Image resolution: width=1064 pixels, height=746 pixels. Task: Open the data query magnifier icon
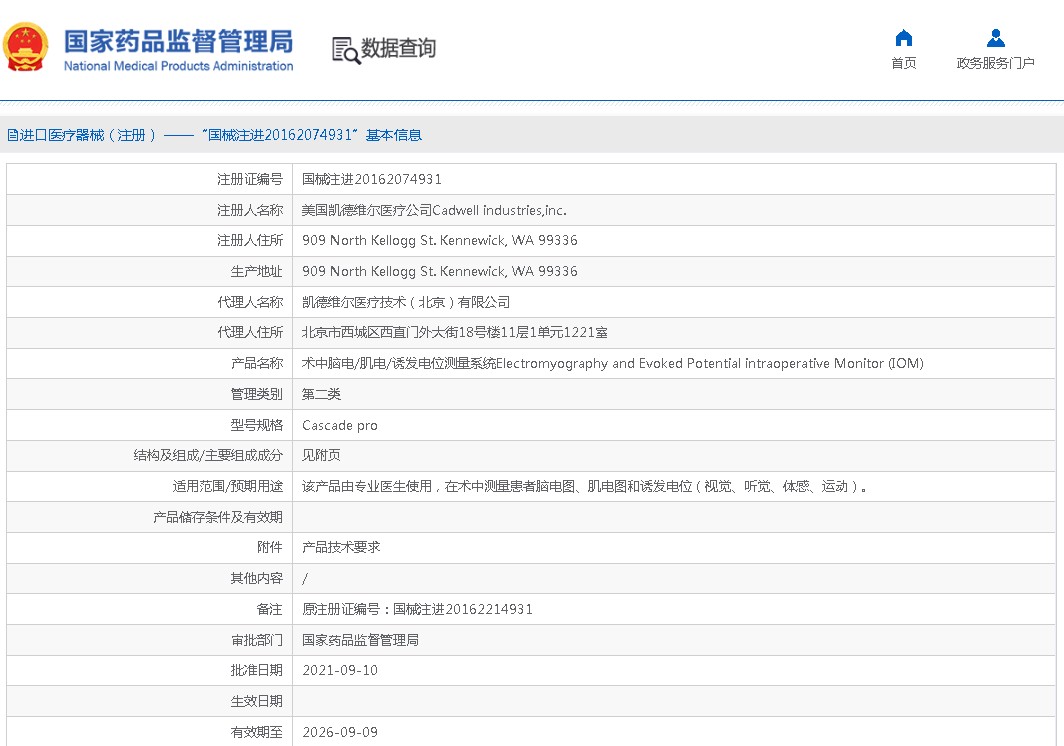(x=346, y=50)
